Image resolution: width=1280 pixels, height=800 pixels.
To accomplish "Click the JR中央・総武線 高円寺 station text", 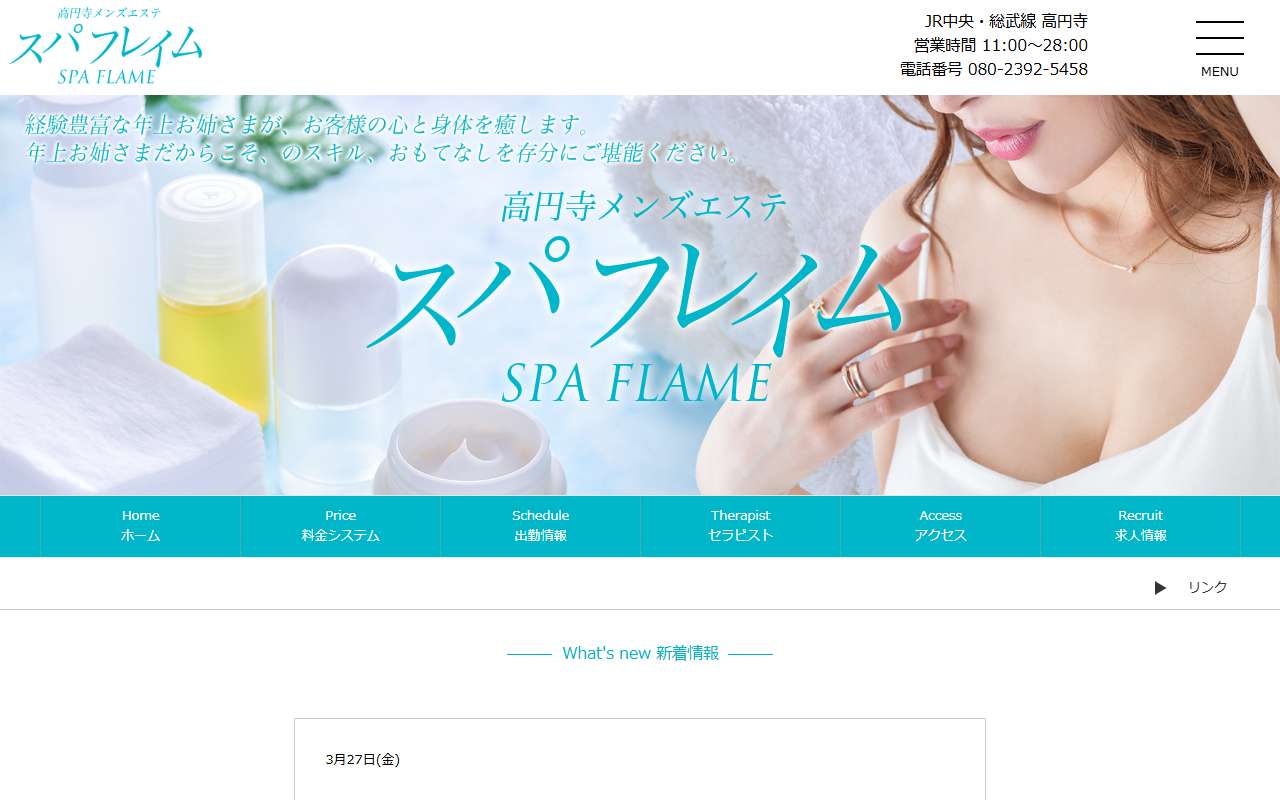I will tap(1006, 21).
